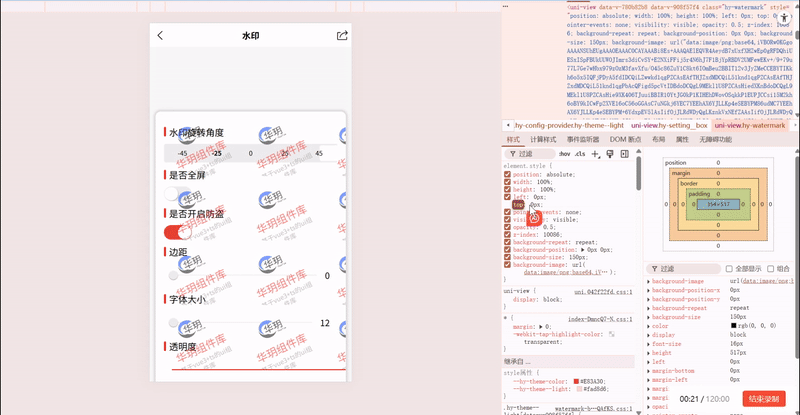800x415 pixels.
Task: Open the 布局 tab
Action: (x=658, y=139)
